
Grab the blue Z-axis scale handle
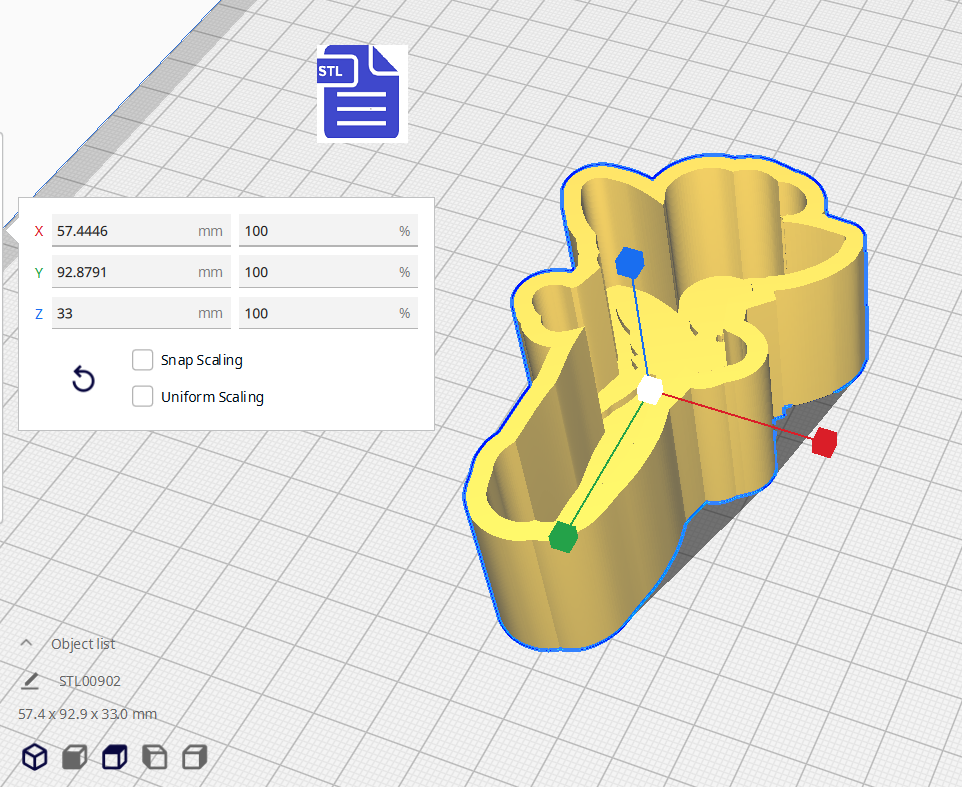628,262
